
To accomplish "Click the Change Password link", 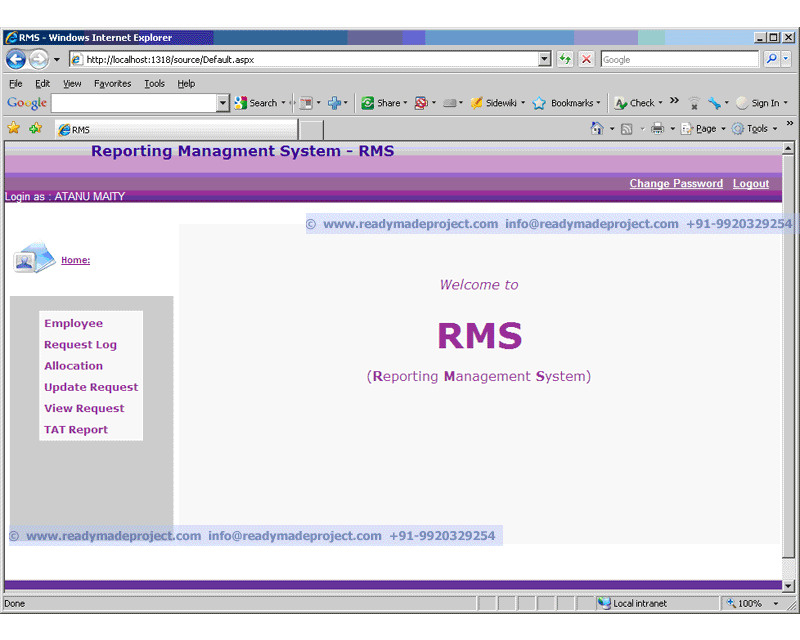I will tap(676, 184).
